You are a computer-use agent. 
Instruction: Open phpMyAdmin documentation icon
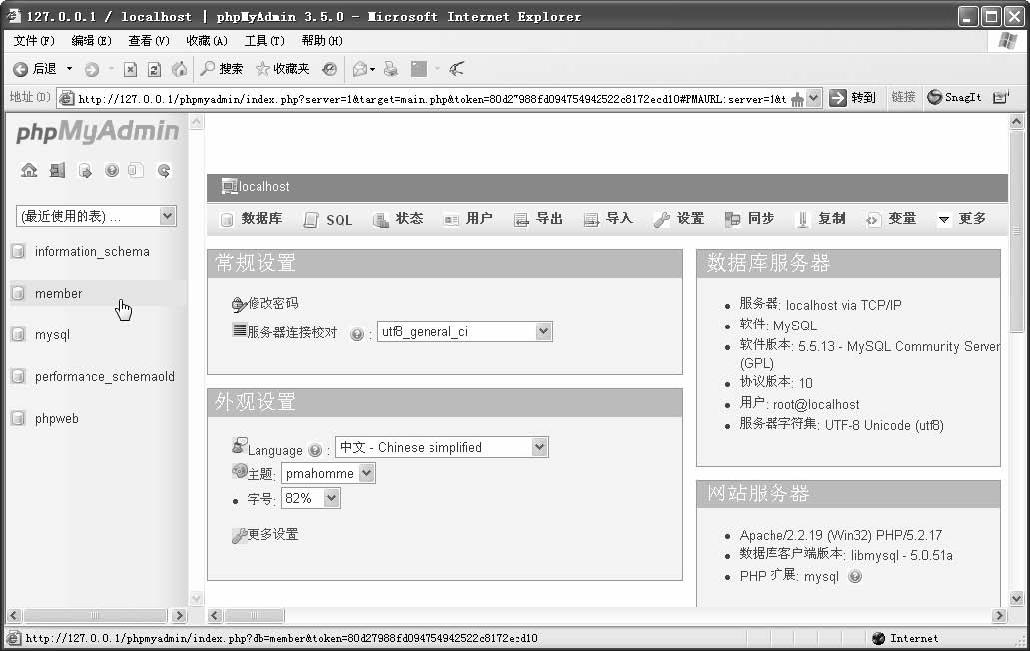tap(112, 171)
